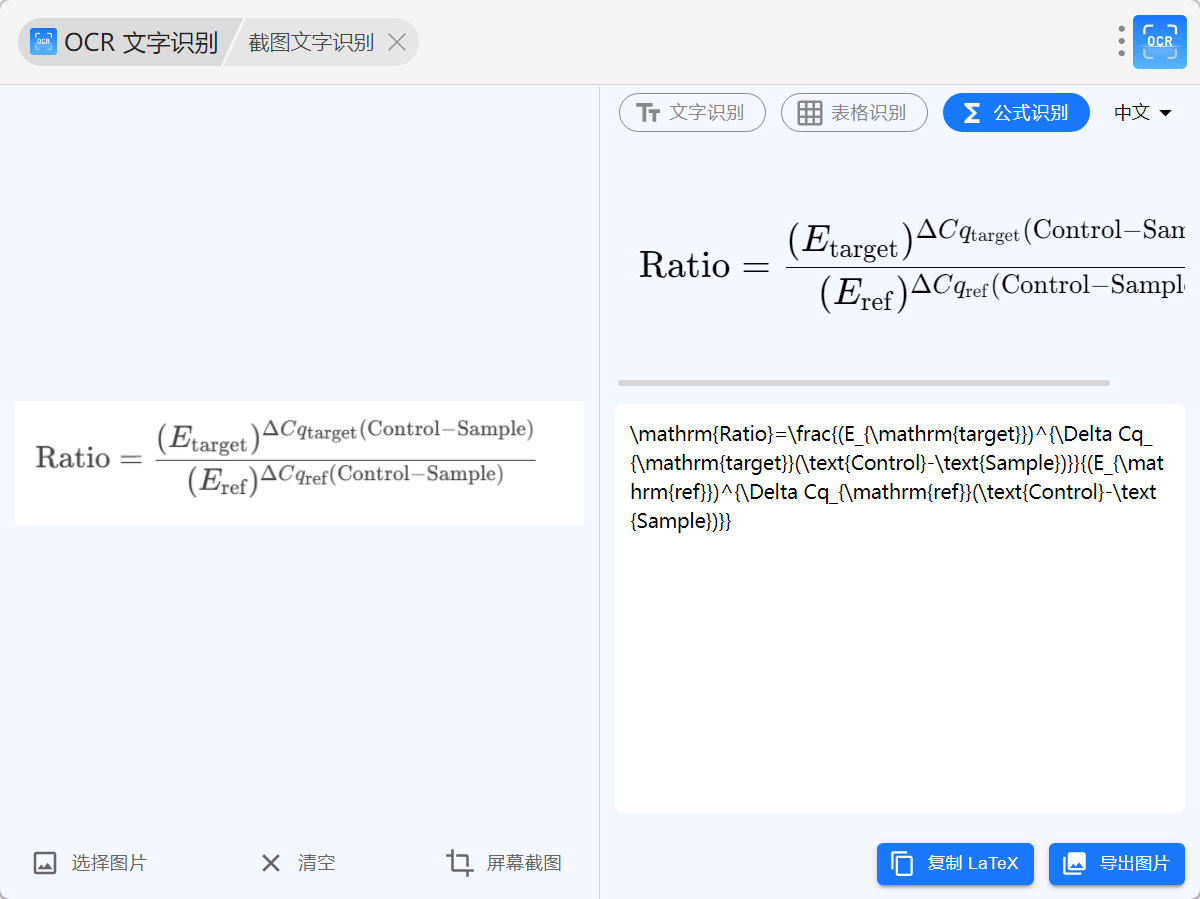Click the gallery icon in 导出图片 button

[1074, 864]
